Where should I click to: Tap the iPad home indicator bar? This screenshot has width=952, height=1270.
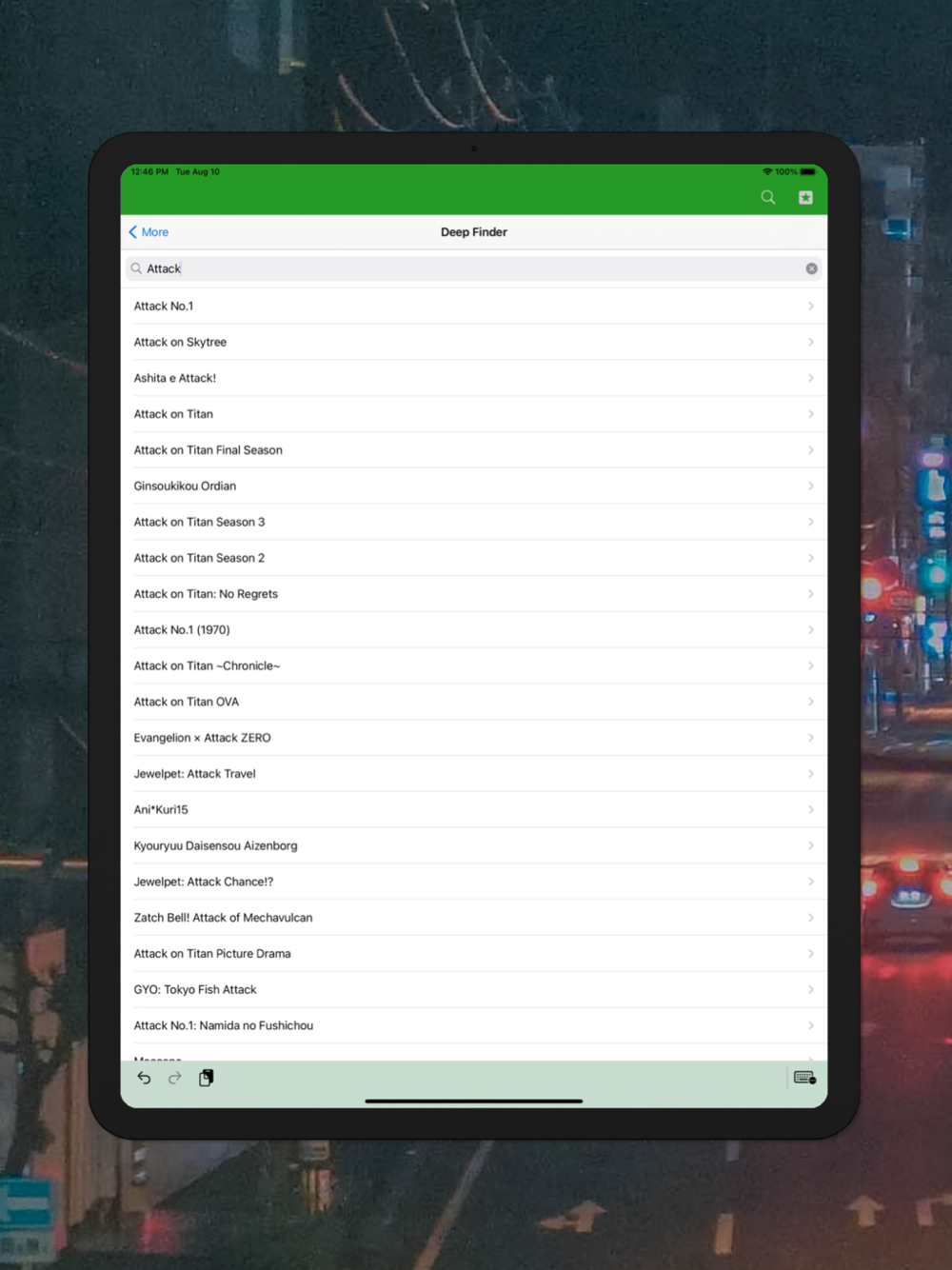[x=474, y=1101]
